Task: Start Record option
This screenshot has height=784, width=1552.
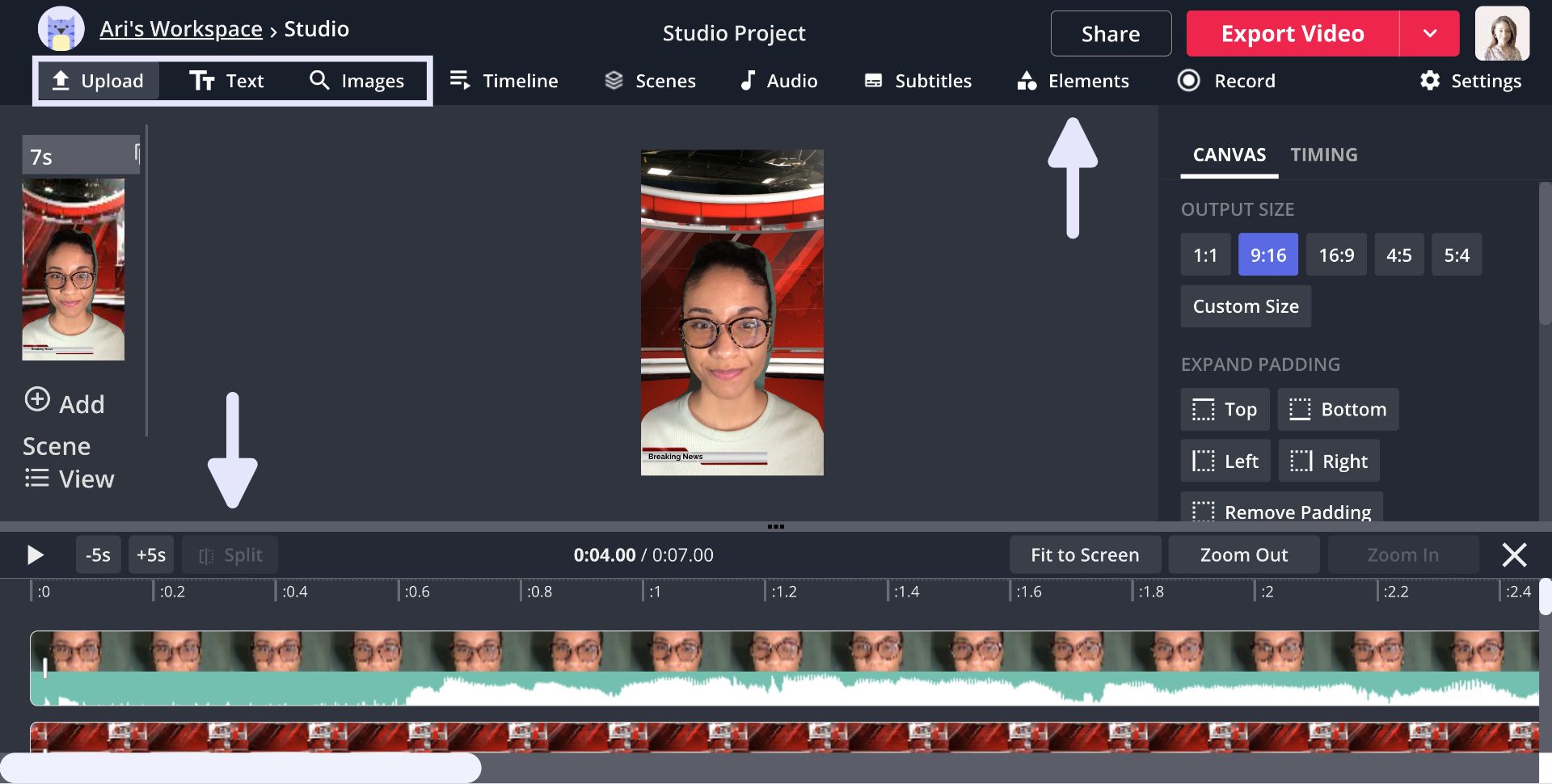Action: 1226,81
